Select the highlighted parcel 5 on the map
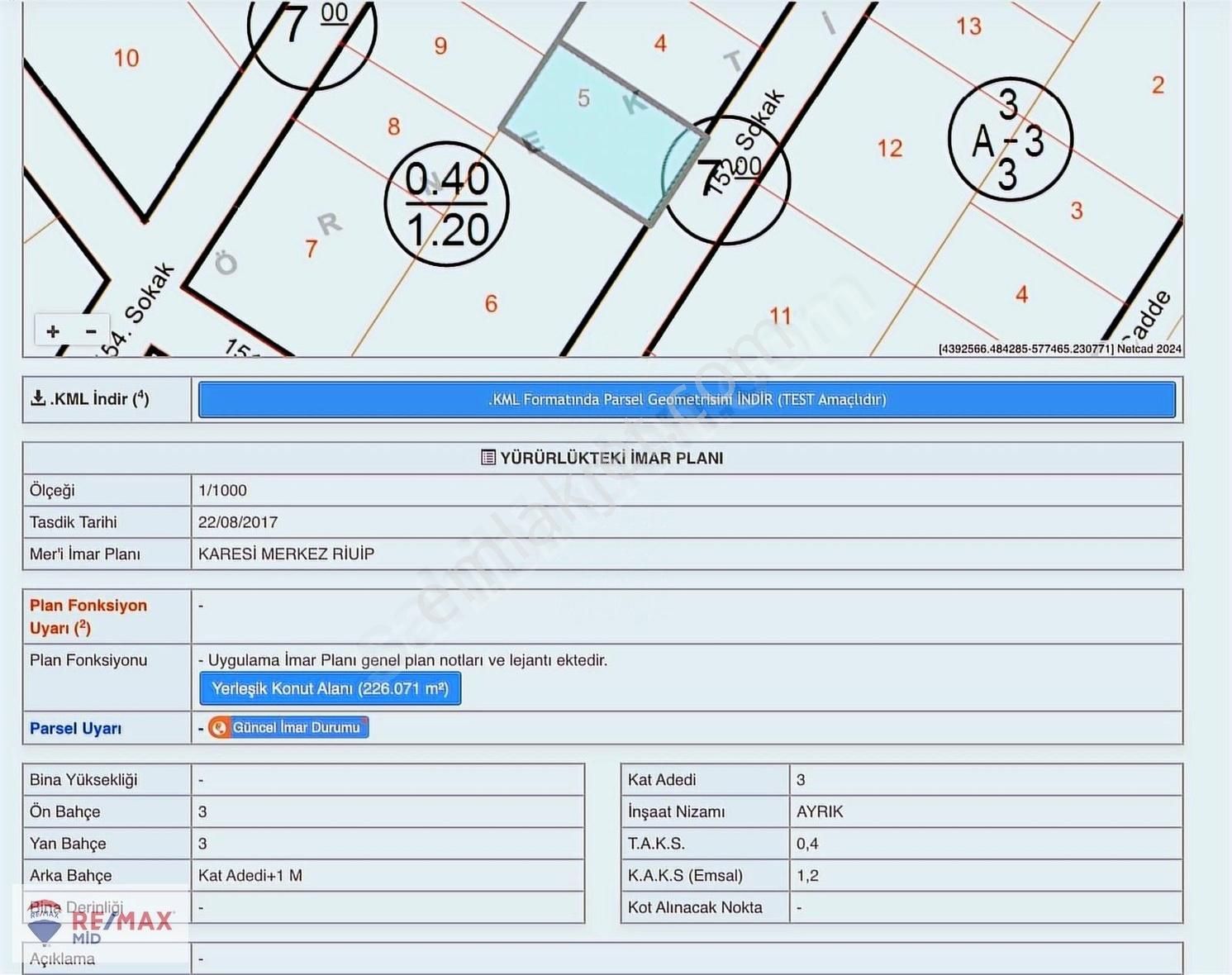The width and height of the screenshot is (1232, 975). 605,134
